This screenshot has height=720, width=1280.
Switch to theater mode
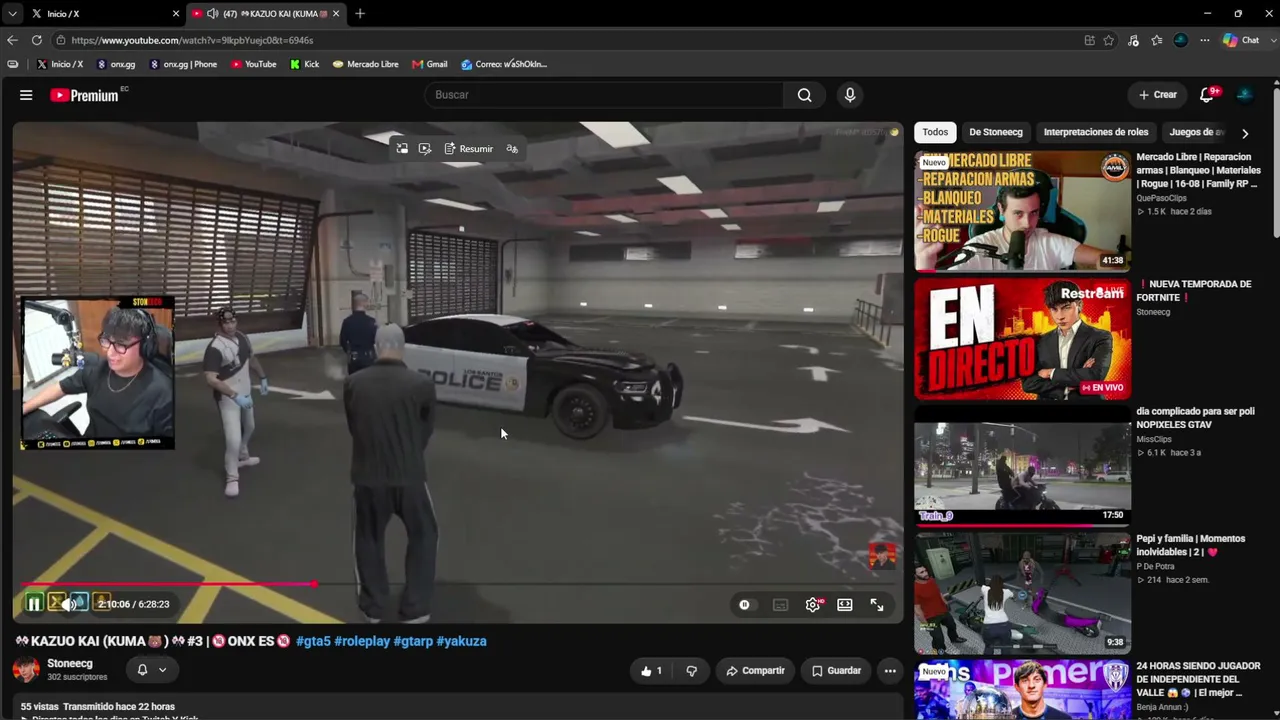[x=845, y=605]
